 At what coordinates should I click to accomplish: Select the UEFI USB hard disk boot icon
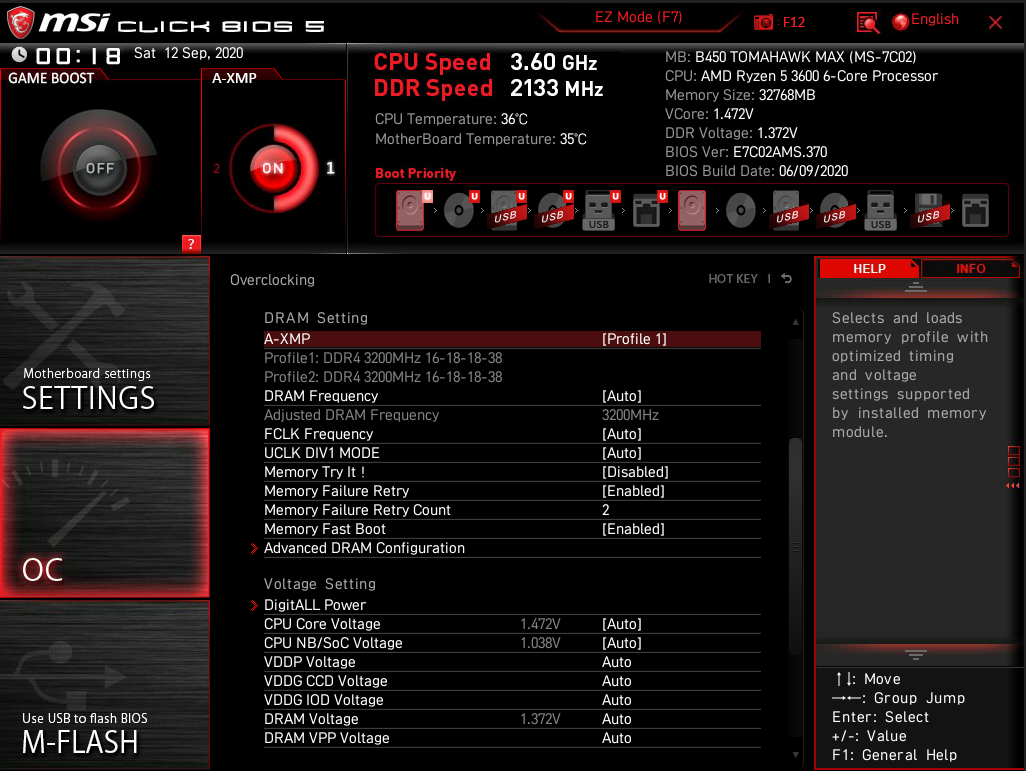point(506,210)
